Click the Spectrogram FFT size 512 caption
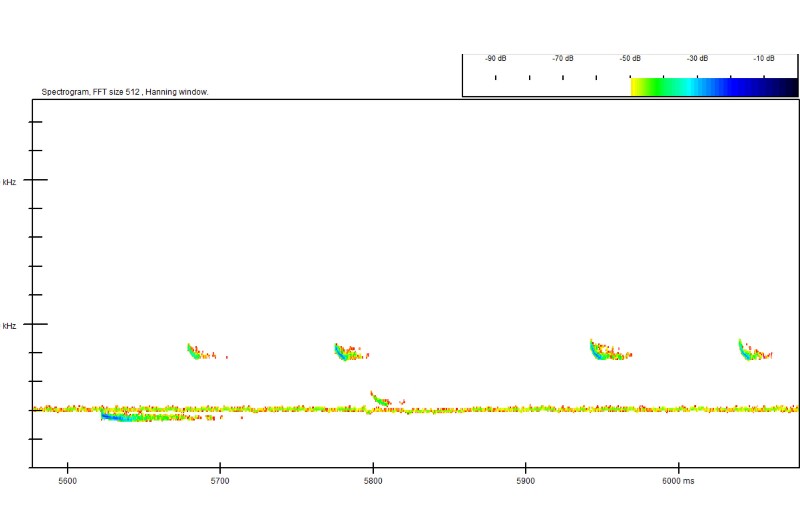 [x=125, y=92]
